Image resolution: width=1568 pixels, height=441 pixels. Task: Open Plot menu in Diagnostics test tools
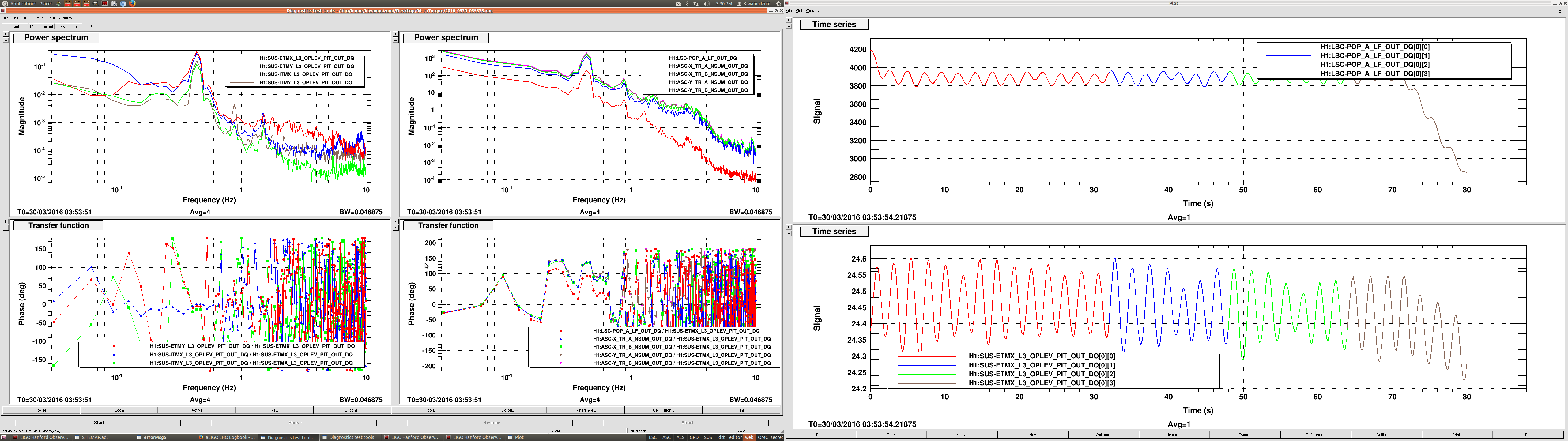click(x=52, y=18)
